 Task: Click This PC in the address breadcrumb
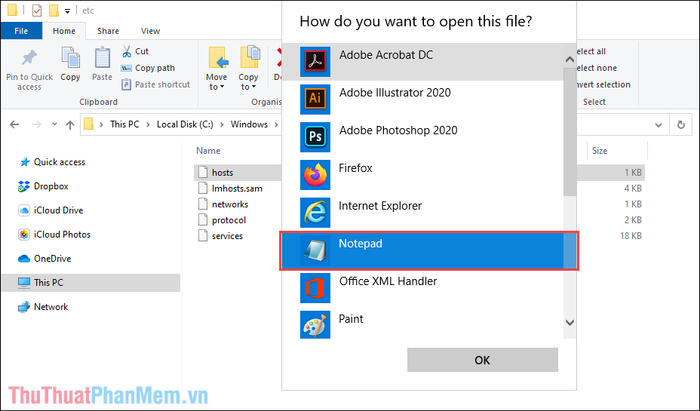[125, 125]
